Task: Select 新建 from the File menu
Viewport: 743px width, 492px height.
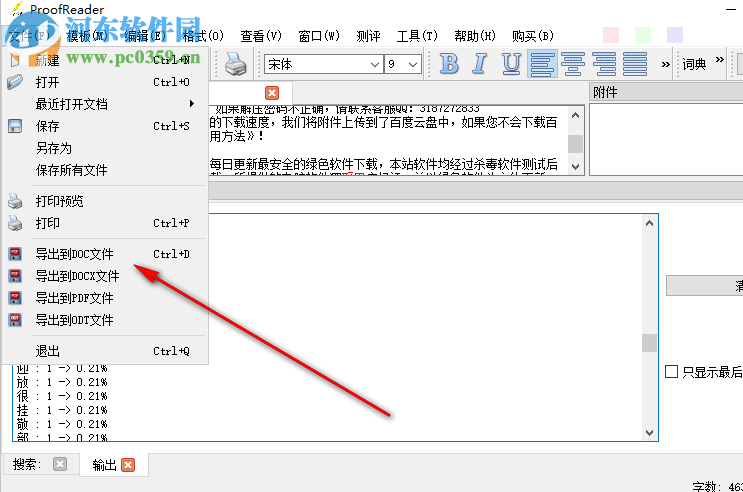Action: click(105, 60)
